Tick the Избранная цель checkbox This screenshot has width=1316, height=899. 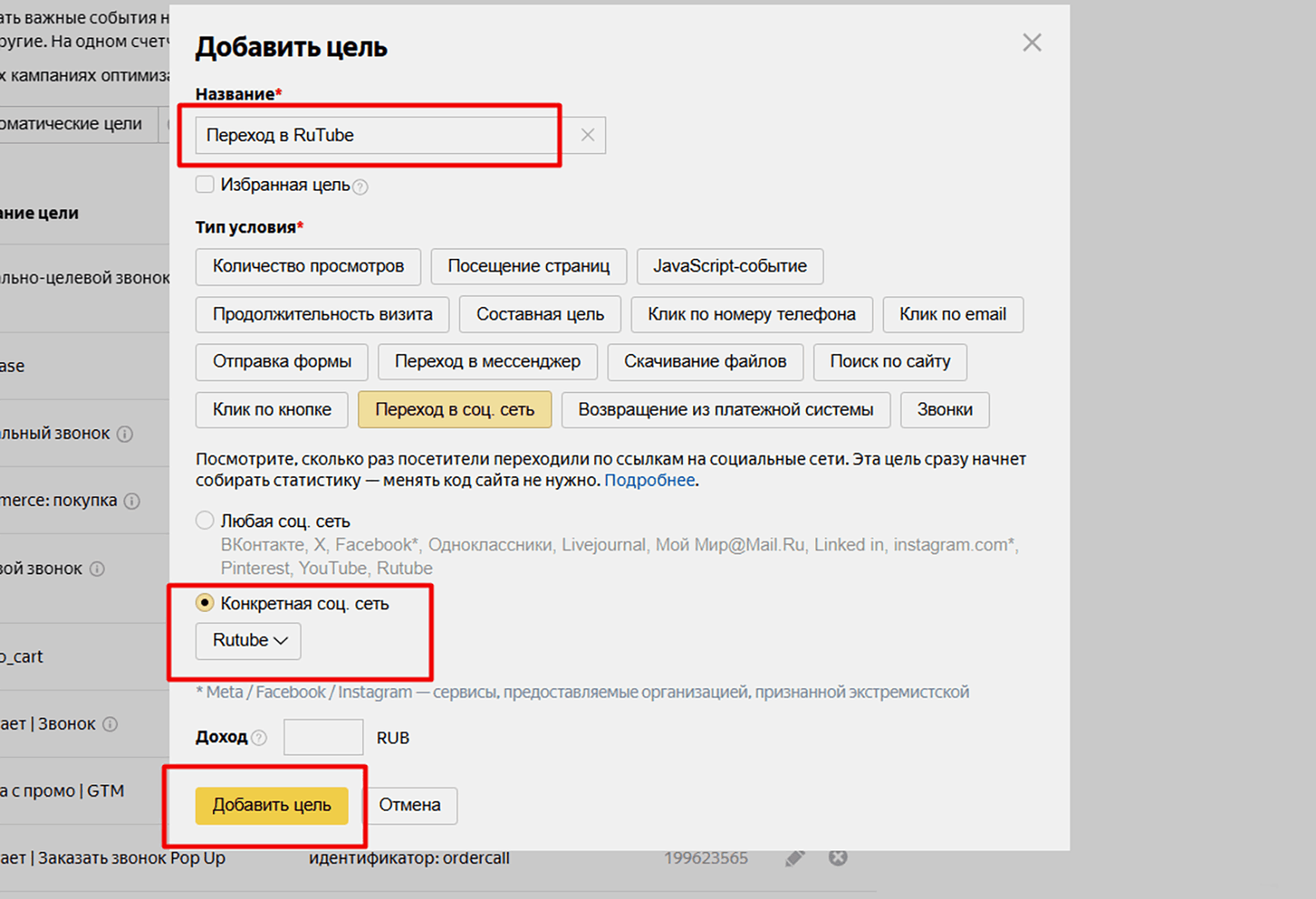[x=205, y=185]
